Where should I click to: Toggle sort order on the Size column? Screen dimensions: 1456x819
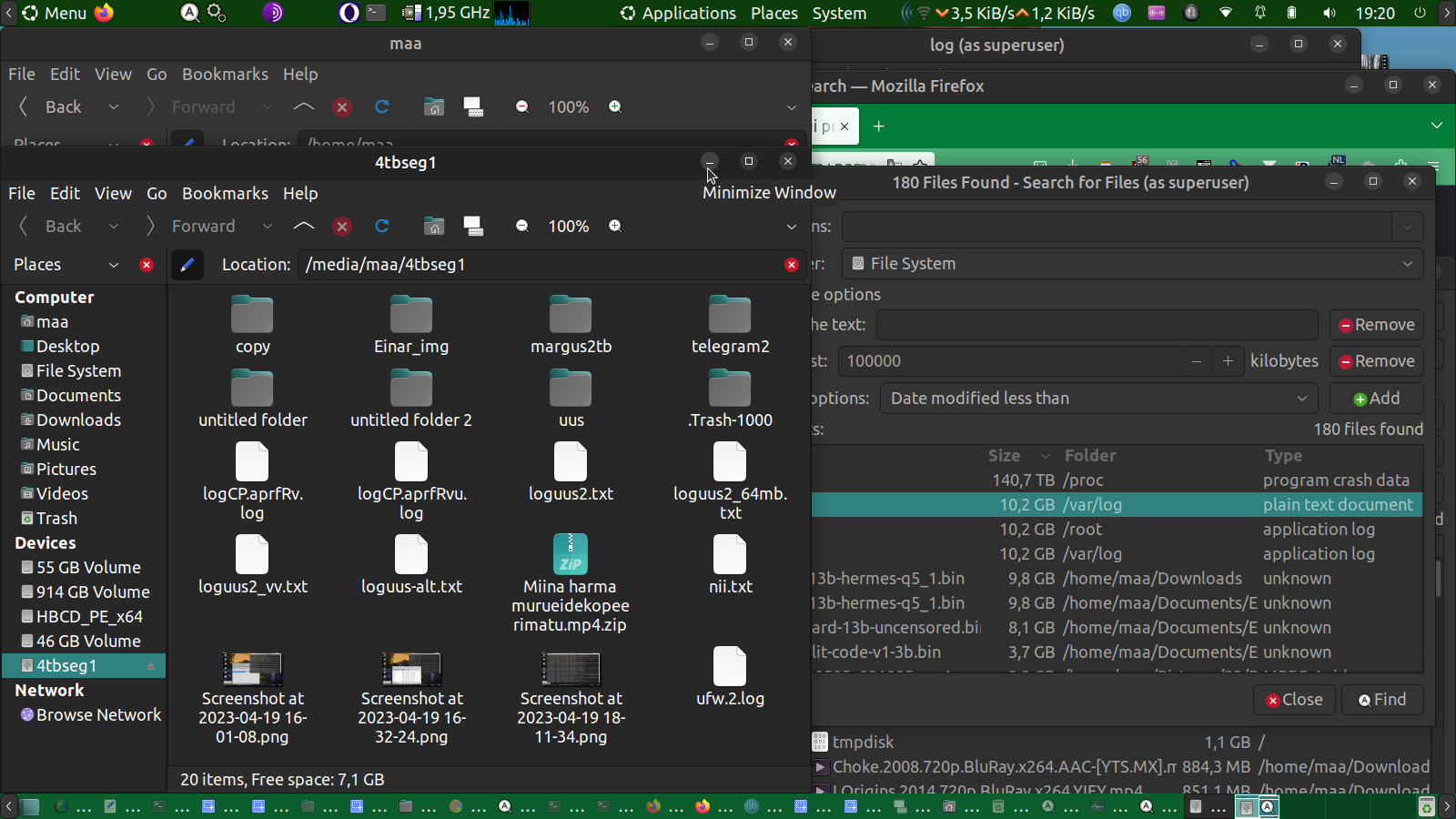tap(1017, 456)
